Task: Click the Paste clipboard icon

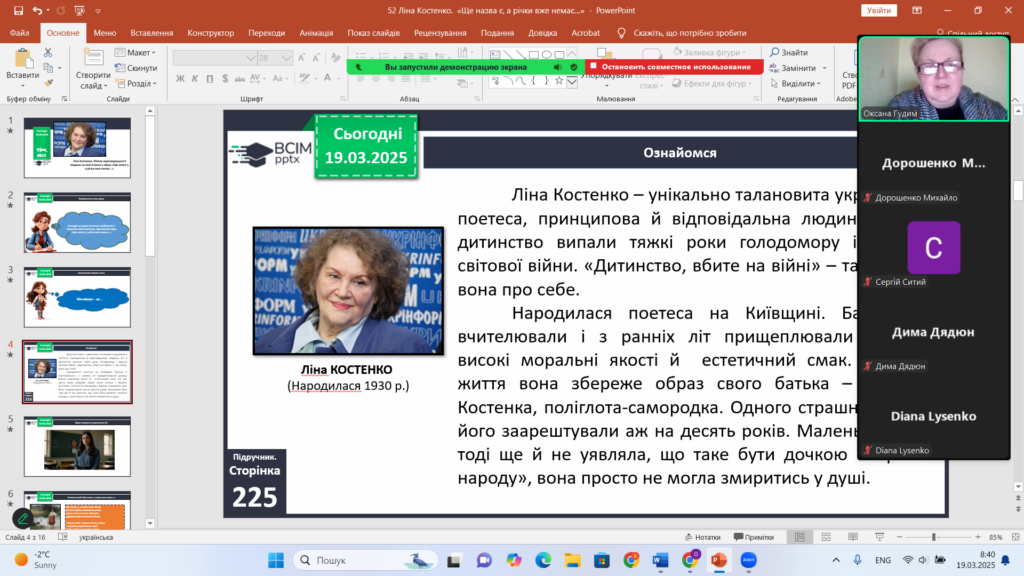Action: point(23,59)
